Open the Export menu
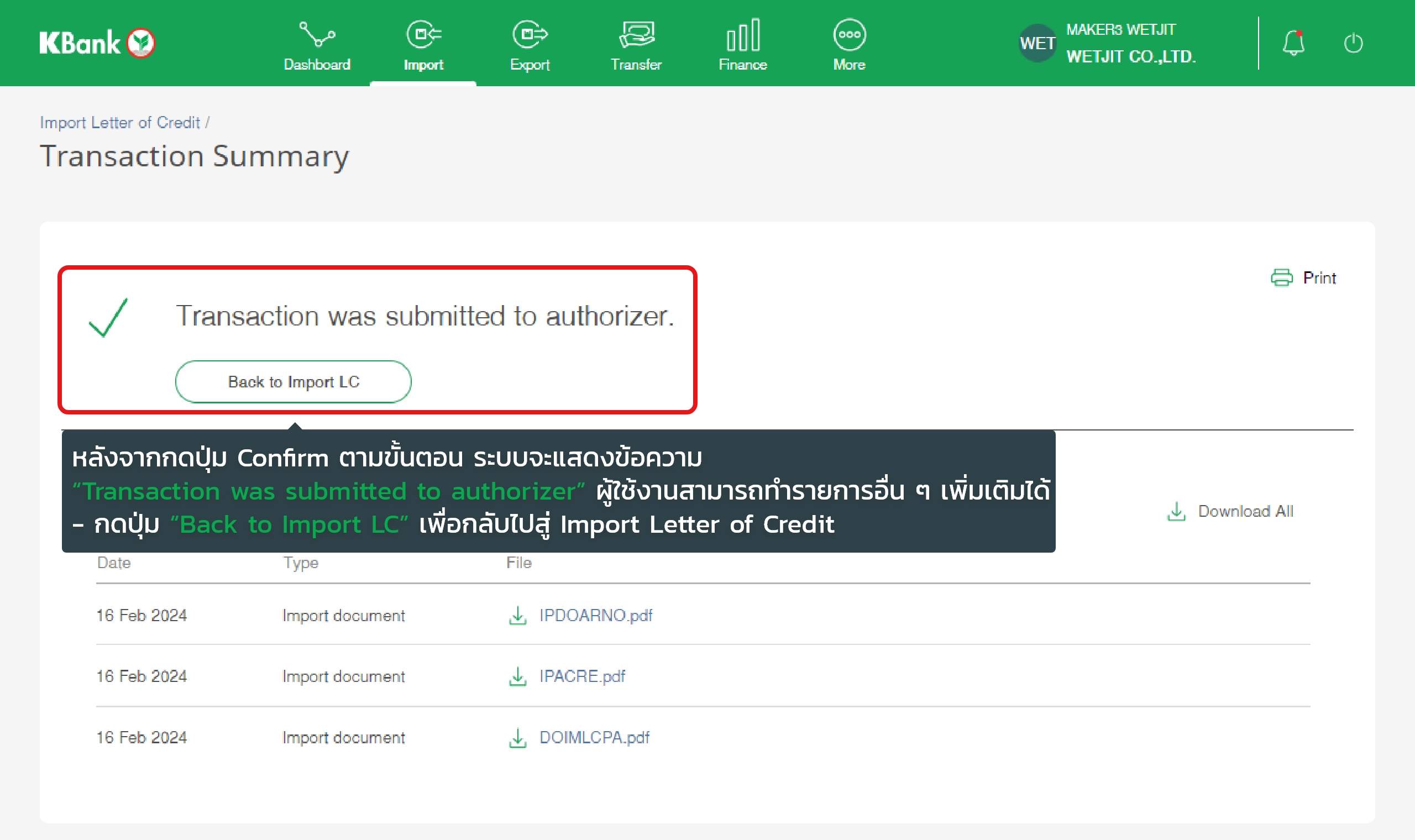The width and height of the screenshot is (1415, 840). 530,45
